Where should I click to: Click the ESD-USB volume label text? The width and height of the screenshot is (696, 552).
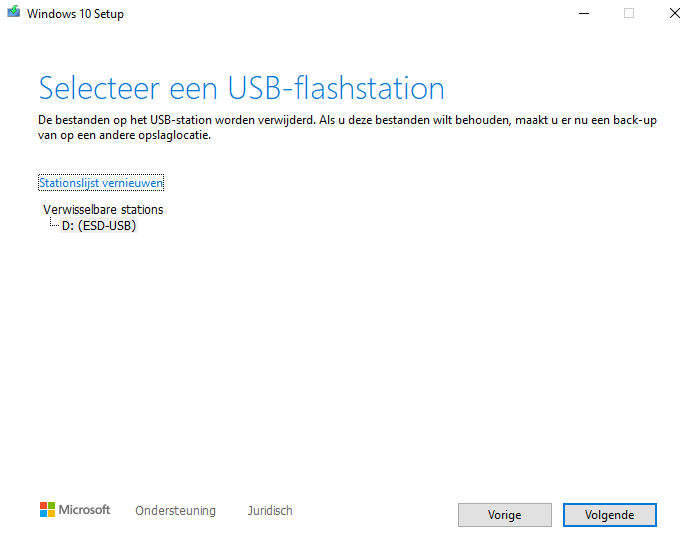click(107, 226)
